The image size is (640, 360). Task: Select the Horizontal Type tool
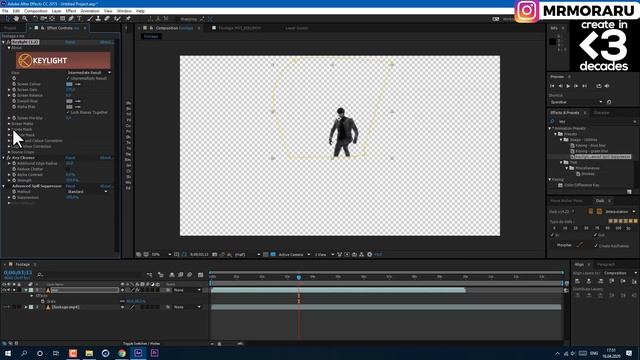(79, 19)
